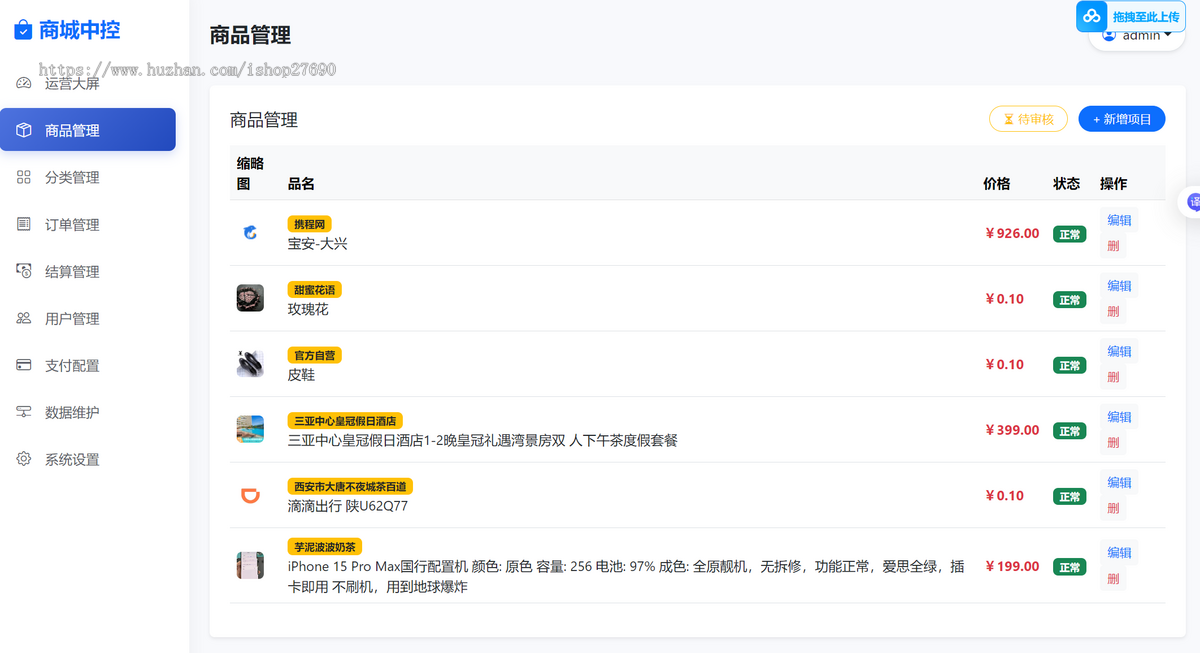Viewport: 1200px width, 653px height.
Task: Click the translate icon at right edge
Action: point(1193,202)
